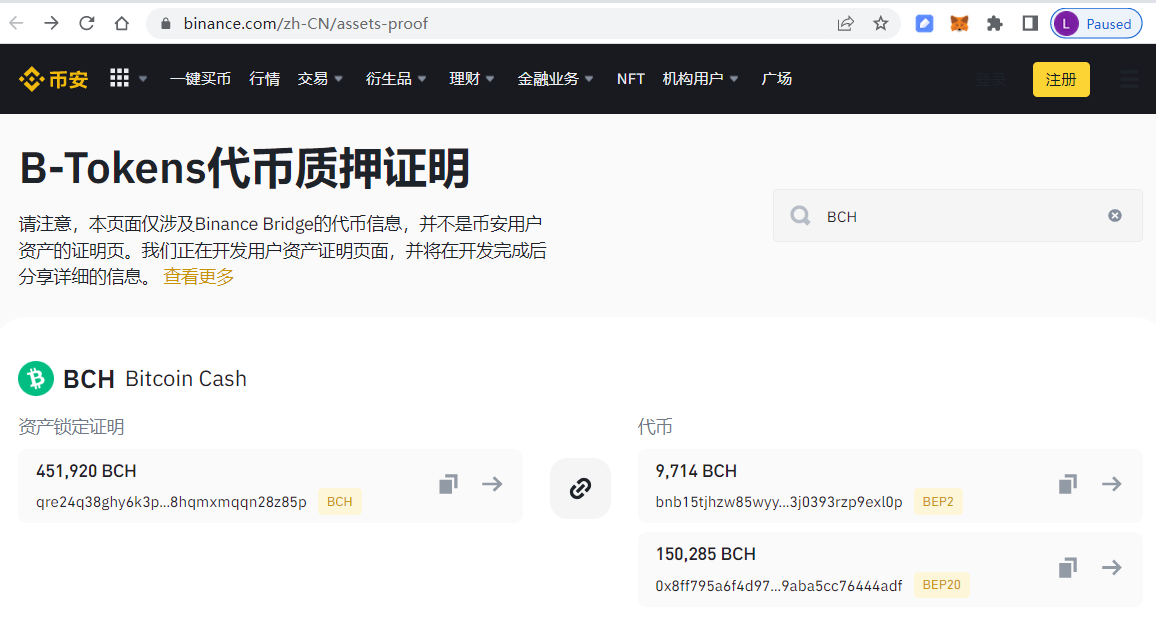
Task: Go forward in the browser
Action: (x=51, y=24)
